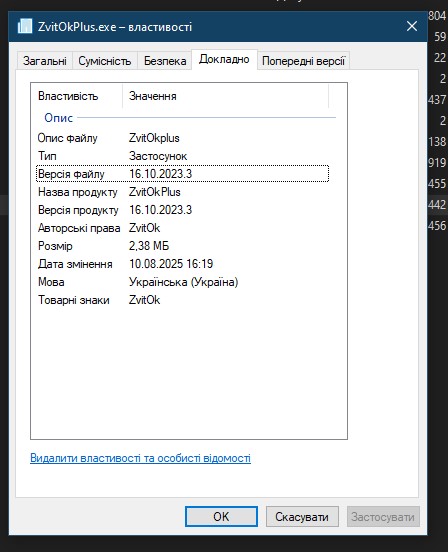448x552 pixels.
Task: Select the Назва продукту row
Action: pos(182,192)
